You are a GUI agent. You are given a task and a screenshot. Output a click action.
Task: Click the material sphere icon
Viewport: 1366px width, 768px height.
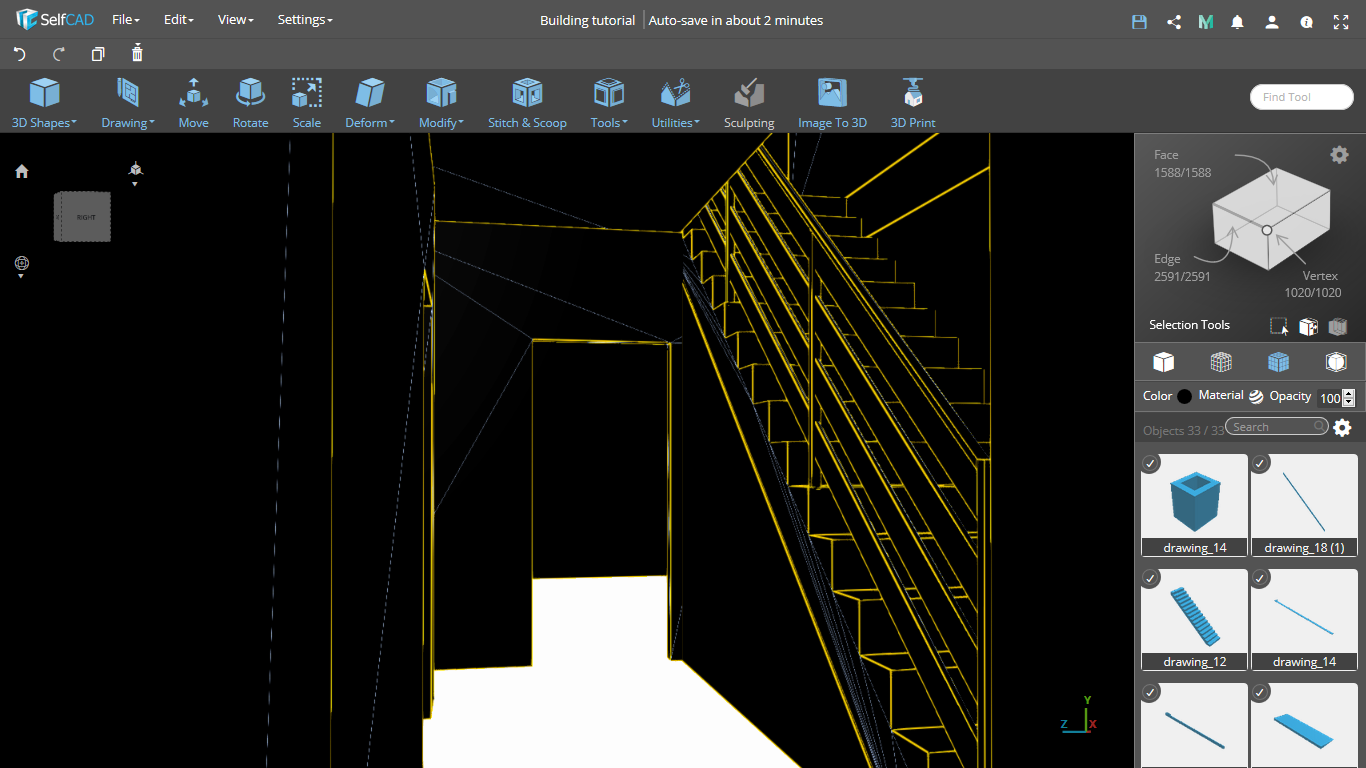coord(1256,396)
